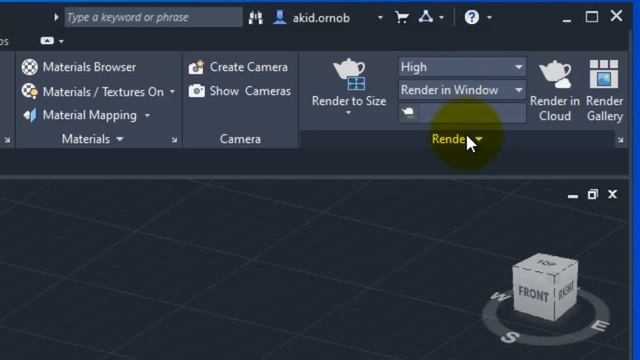The width and height of the screenshot is (640, 360).
Task: Click the Create Camera tool
Action: coord(238,67)
